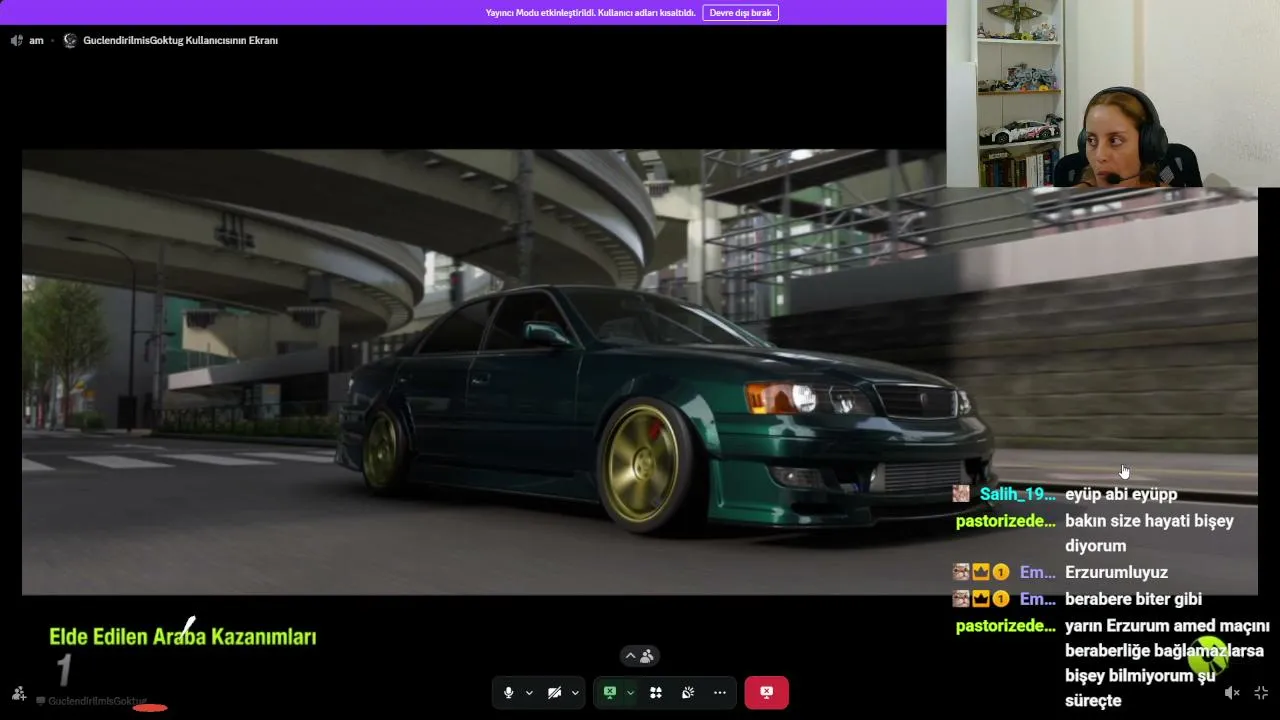Click 'Devre dışı bırak' to disable Streamer Mode
Viewport: 1280px width, 720px height.
pyautogui.click(x=740, y=13)
